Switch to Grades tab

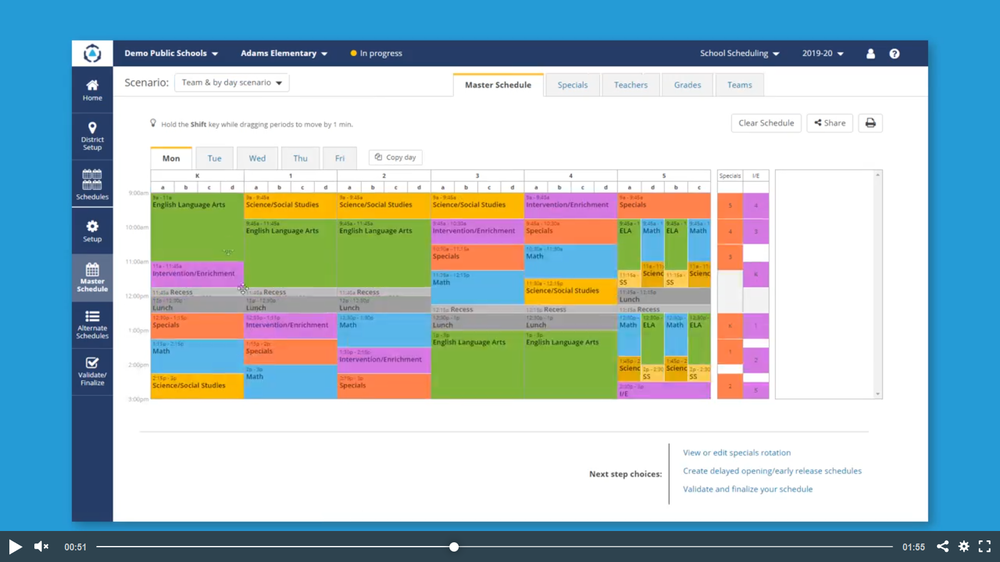point(688,85)
